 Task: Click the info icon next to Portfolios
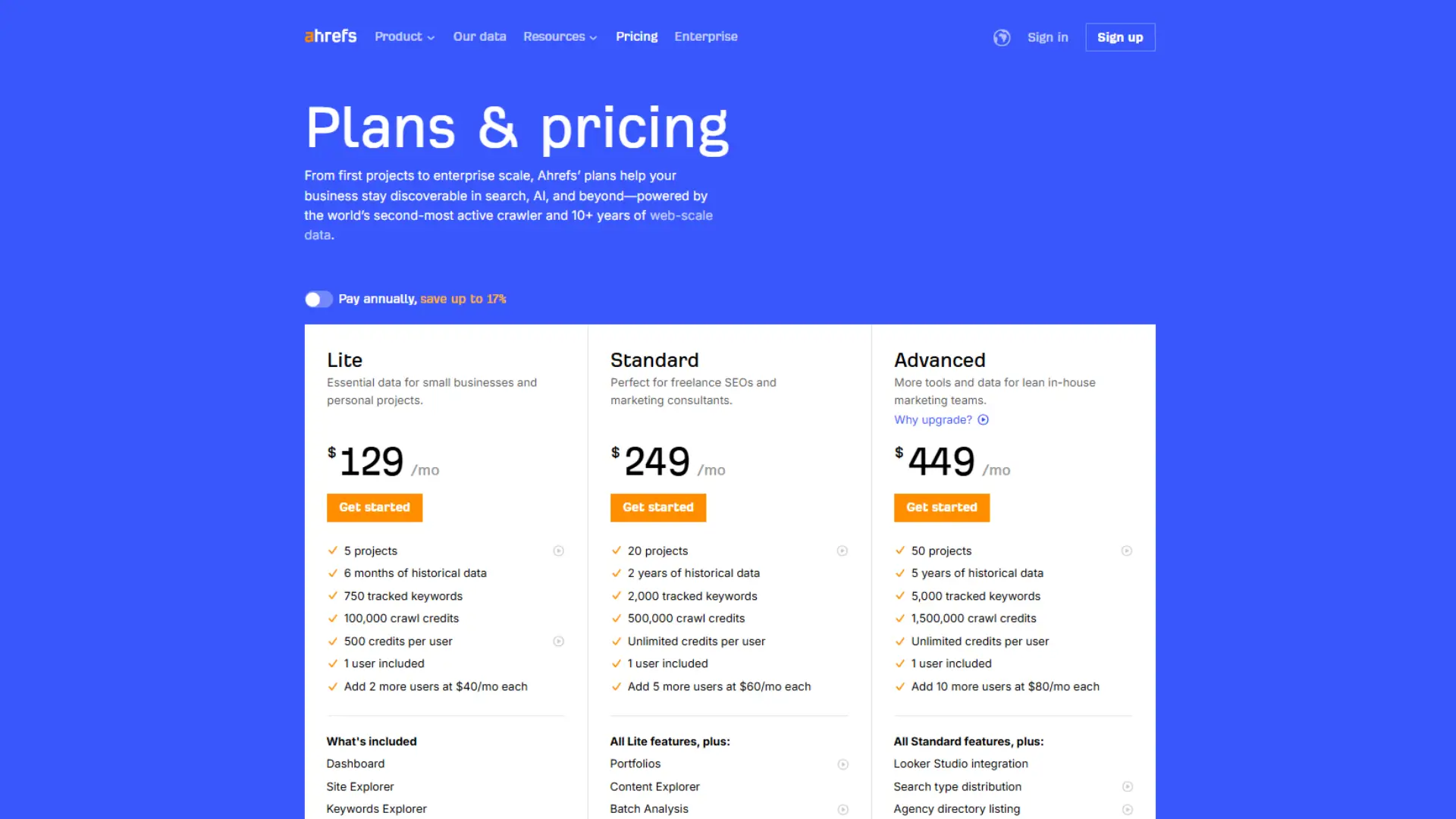[843, 764]
